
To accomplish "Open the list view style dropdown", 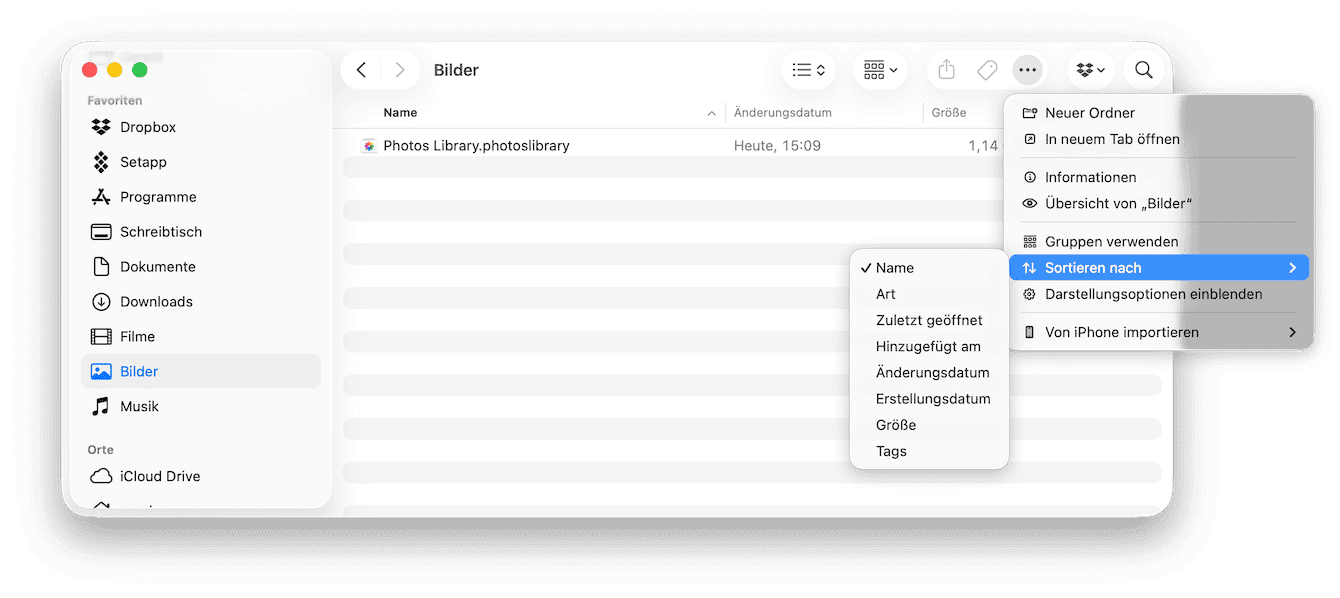I will (808, 70).
